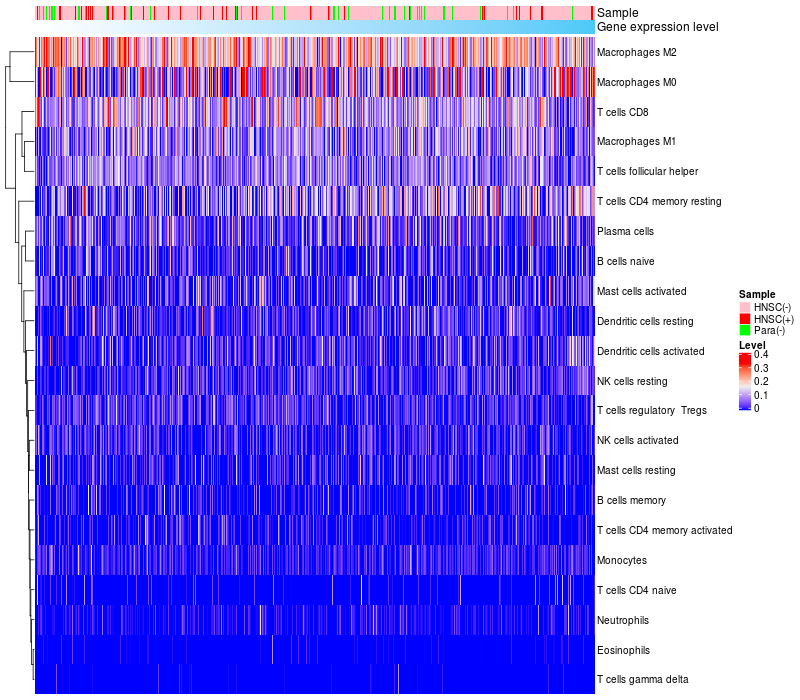Click the Level color gradient bar
Screen dimensions: 800x700
(745, 382)
